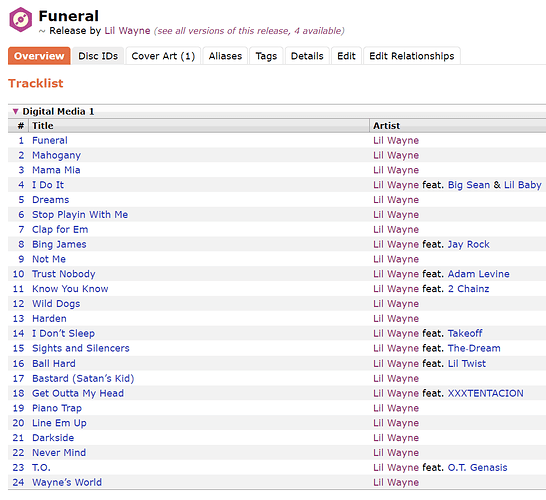Open track Mahogany
This screenshot has width=546, height=500.
(56, 155)
